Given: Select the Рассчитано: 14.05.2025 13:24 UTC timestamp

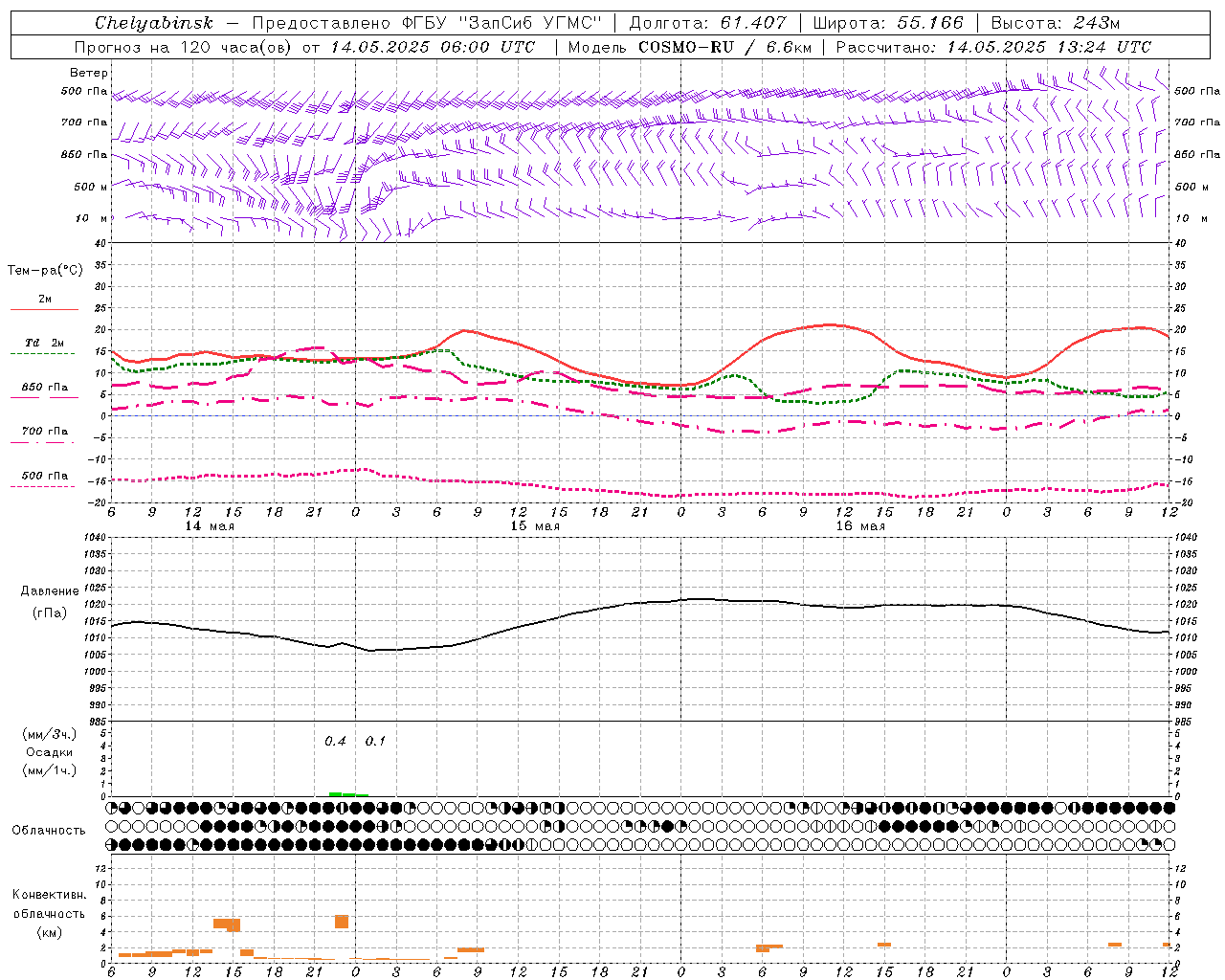Looking at the screenshot, I should (993, 47).
